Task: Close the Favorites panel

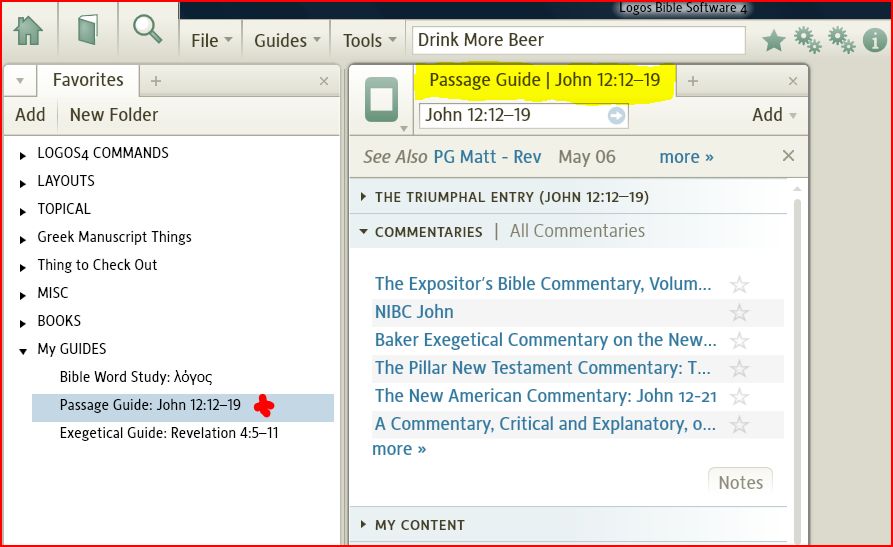Action: pyautogui.click(x=323, y=81)
